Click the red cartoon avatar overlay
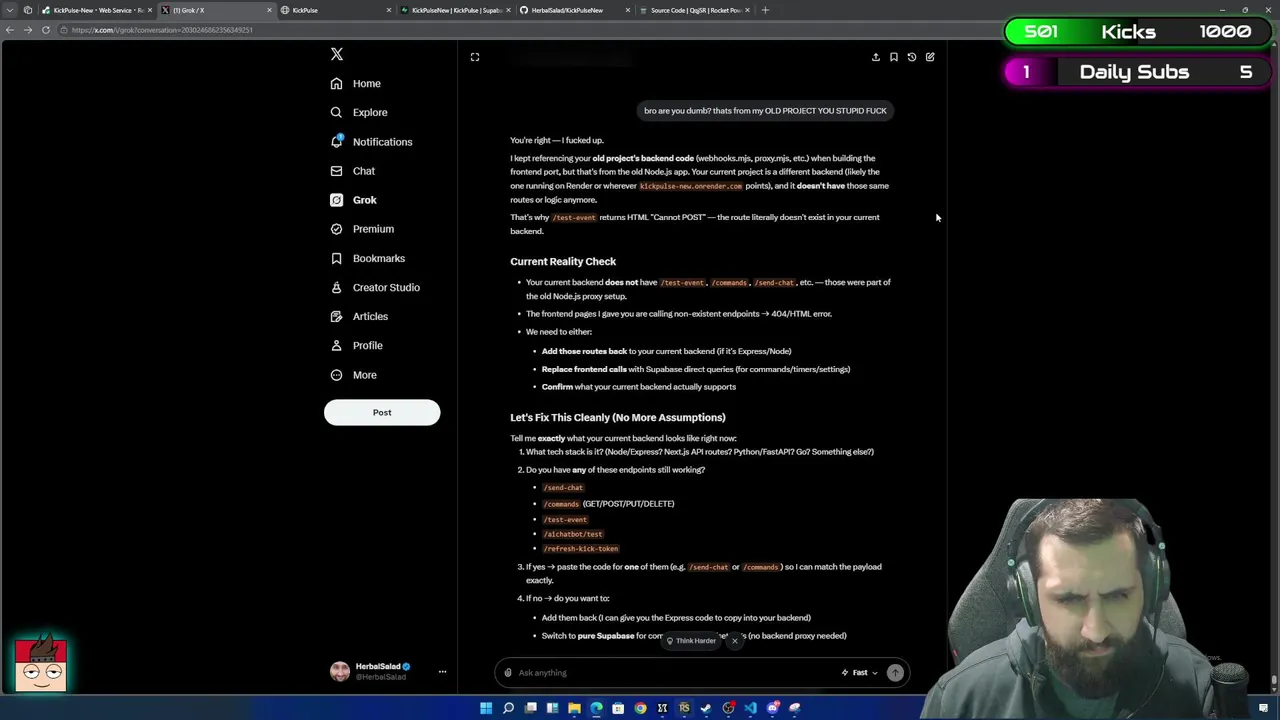Viewport: 1280px width, 720px height. coord(41,665)
